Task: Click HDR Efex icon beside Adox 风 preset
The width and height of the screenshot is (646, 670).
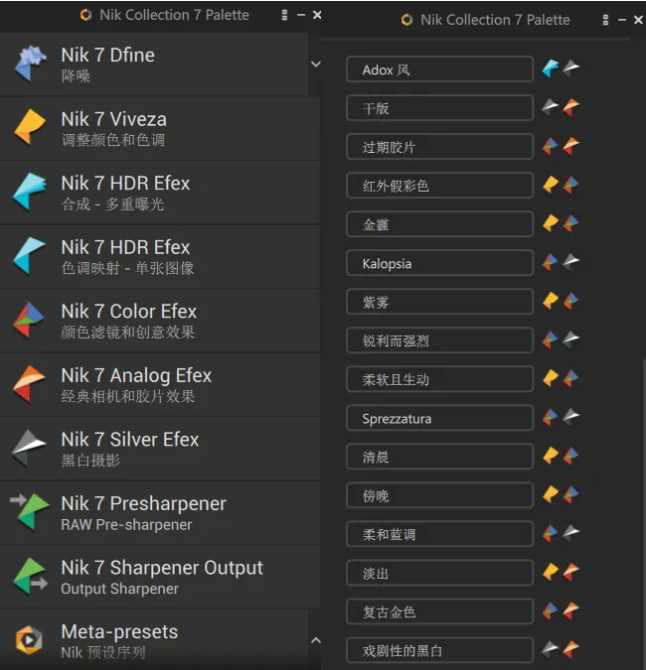Action: click(550, 68)
